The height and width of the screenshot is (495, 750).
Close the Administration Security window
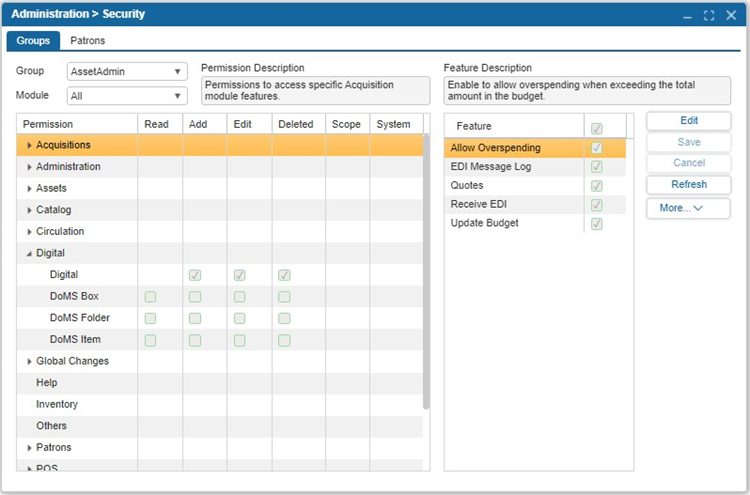[x=731, y=15]
